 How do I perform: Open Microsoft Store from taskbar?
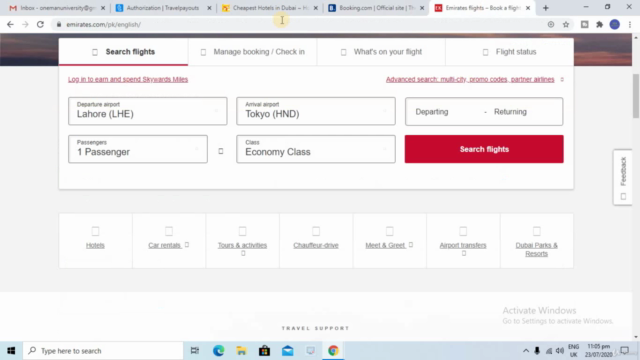[264, 351]
